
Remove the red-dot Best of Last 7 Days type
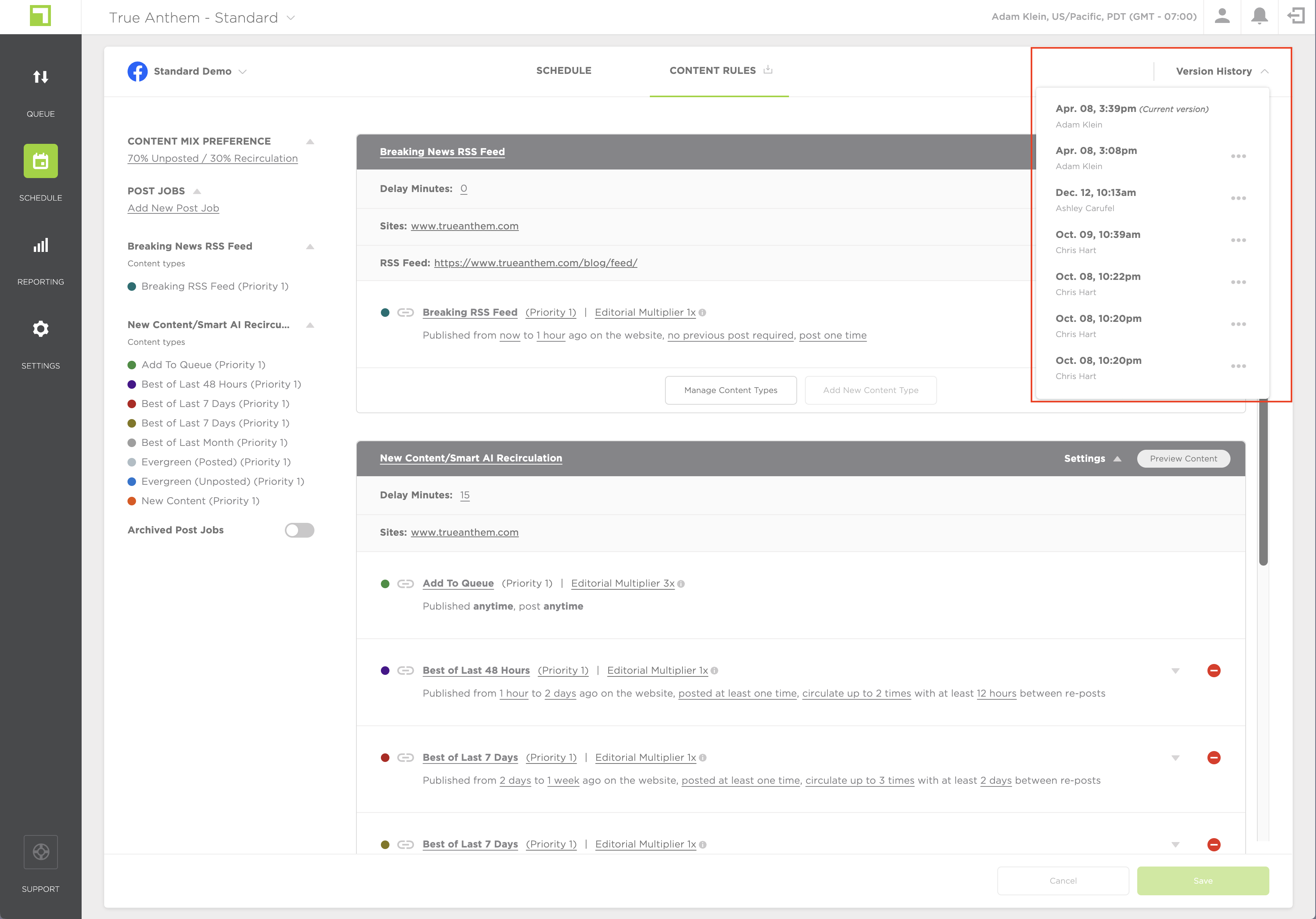[x=1213, y=758]
